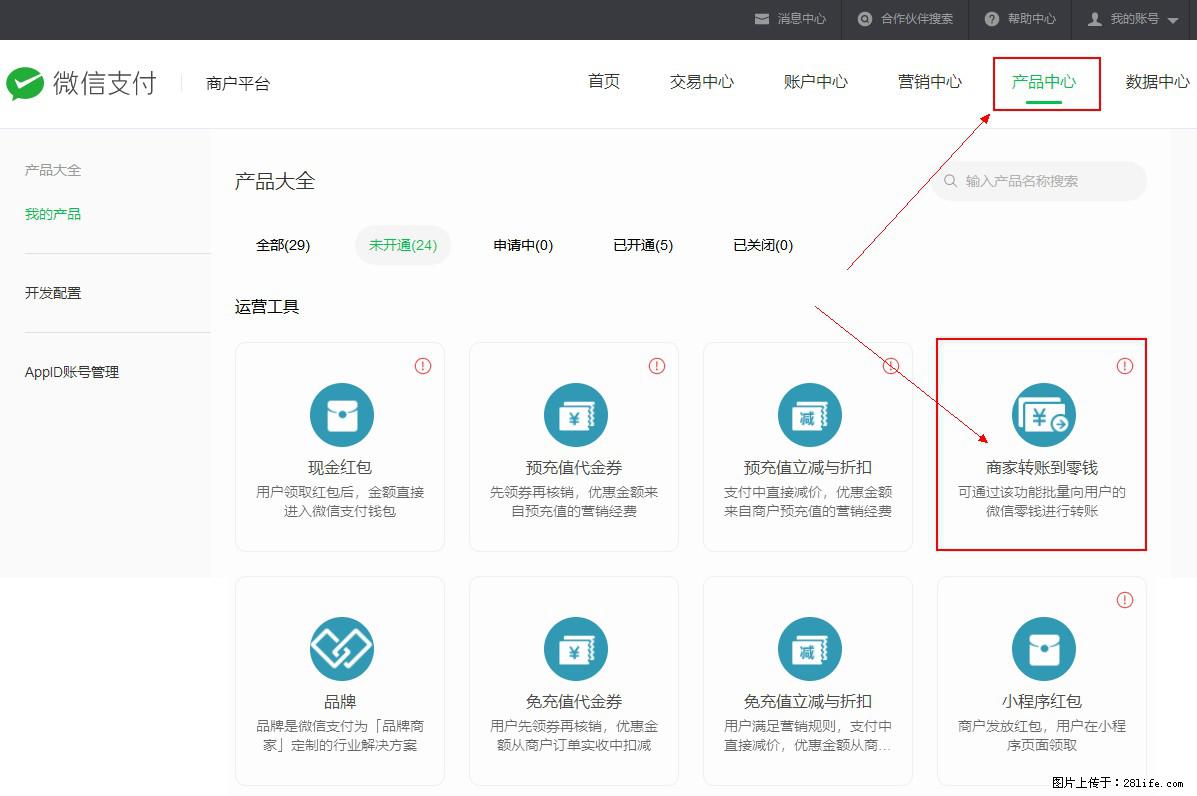
Task: Open 我的产品 in the sidebar
Action: tap(52, 213)
